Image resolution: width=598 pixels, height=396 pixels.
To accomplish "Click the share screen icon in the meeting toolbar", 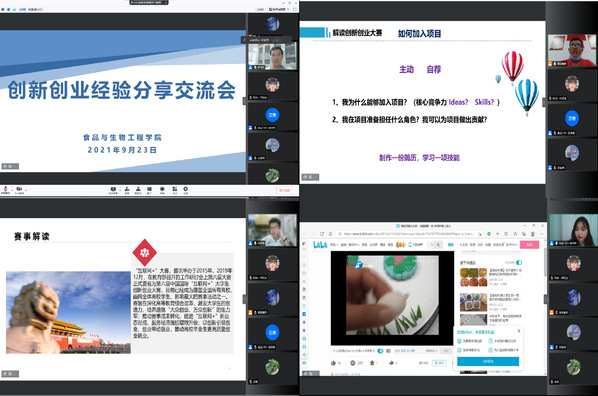I will tap(113, 189).
